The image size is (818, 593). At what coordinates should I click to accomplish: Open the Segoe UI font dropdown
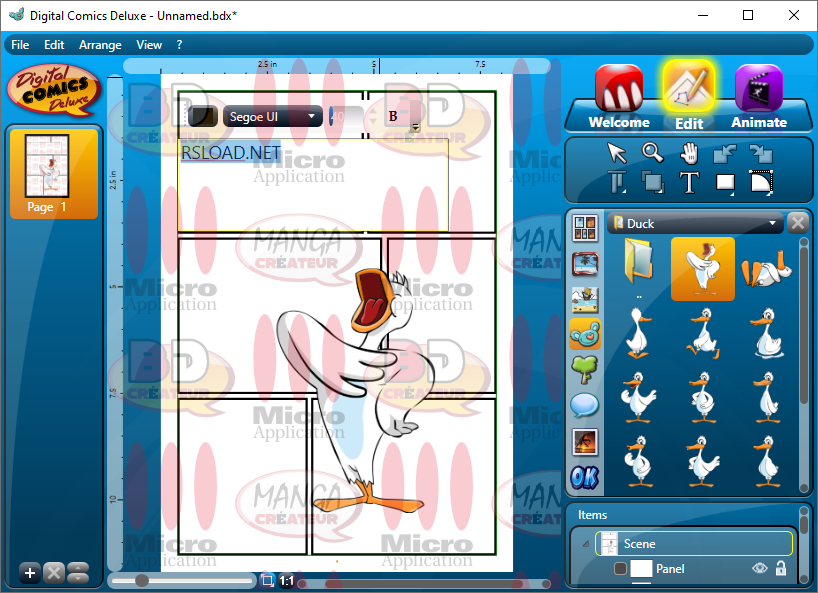pos(273,116)
